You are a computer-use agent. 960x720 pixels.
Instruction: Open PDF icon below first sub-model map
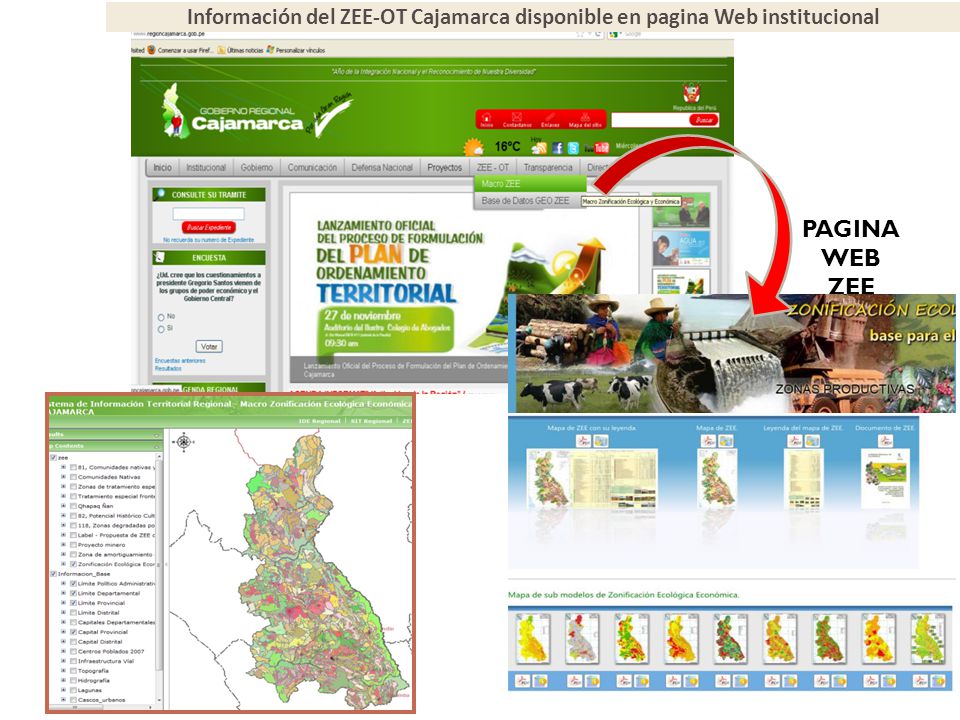pyautogui.click(x=523, y=680)
